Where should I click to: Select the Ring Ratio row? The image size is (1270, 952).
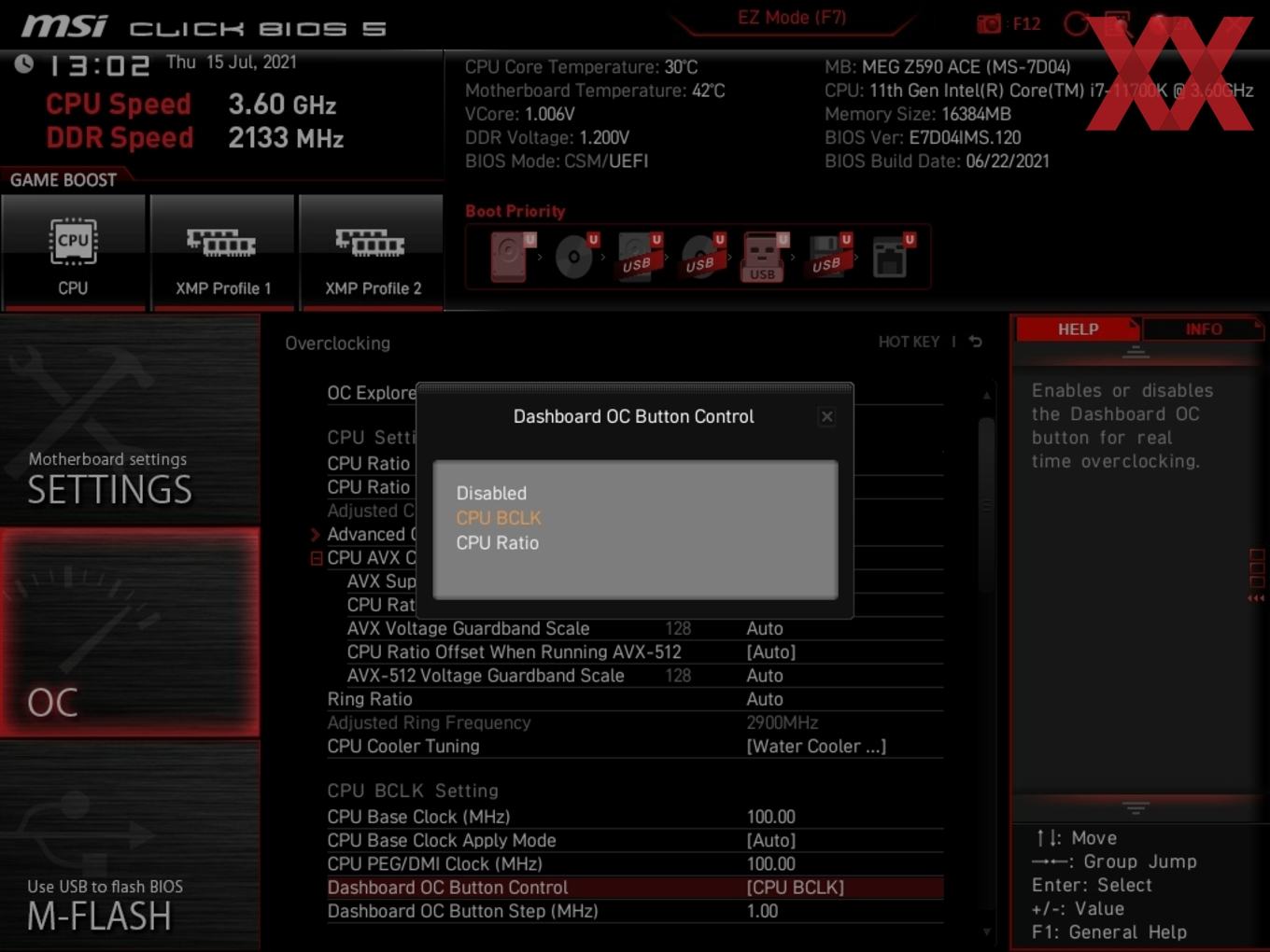[634, 699]
